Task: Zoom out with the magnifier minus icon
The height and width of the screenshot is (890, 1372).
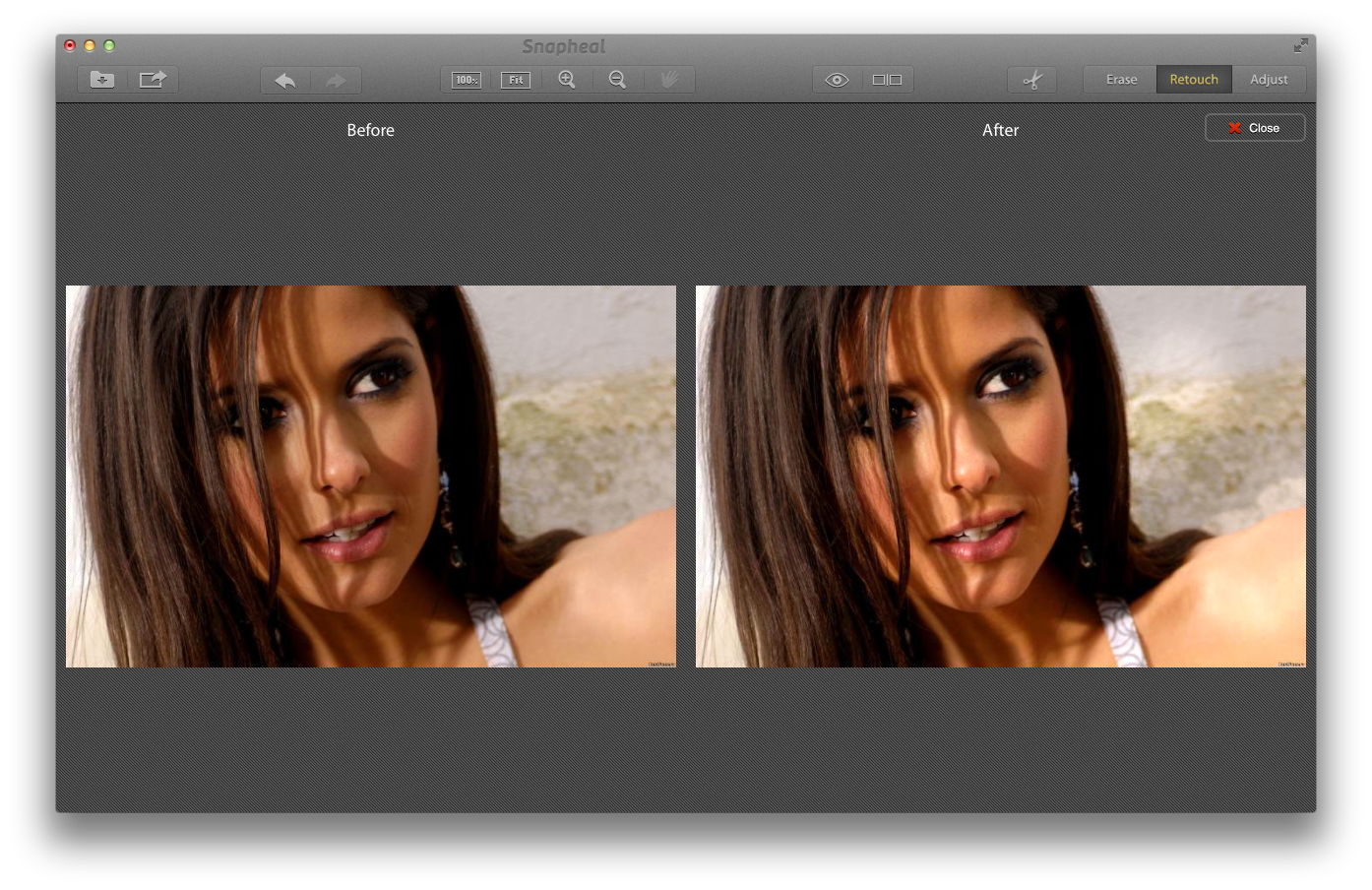Action: (617, 80)
